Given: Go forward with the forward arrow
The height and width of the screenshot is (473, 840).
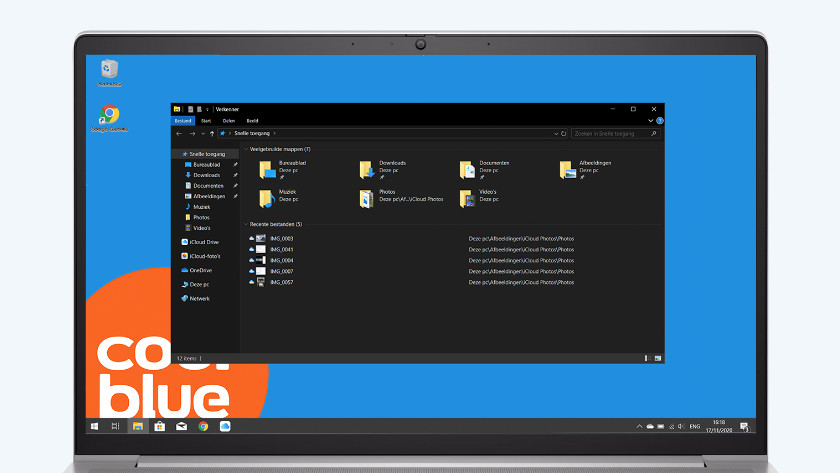Looking at the screenshot, I should click(x=192, y=133).
